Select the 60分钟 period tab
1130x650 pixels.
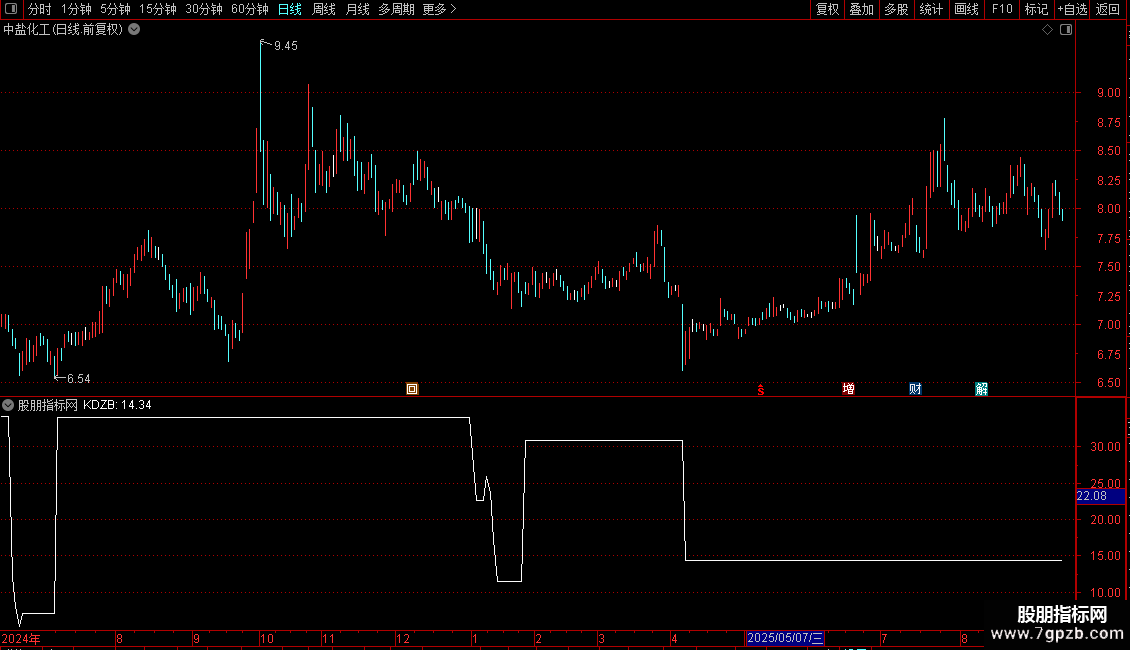point(249,9)
